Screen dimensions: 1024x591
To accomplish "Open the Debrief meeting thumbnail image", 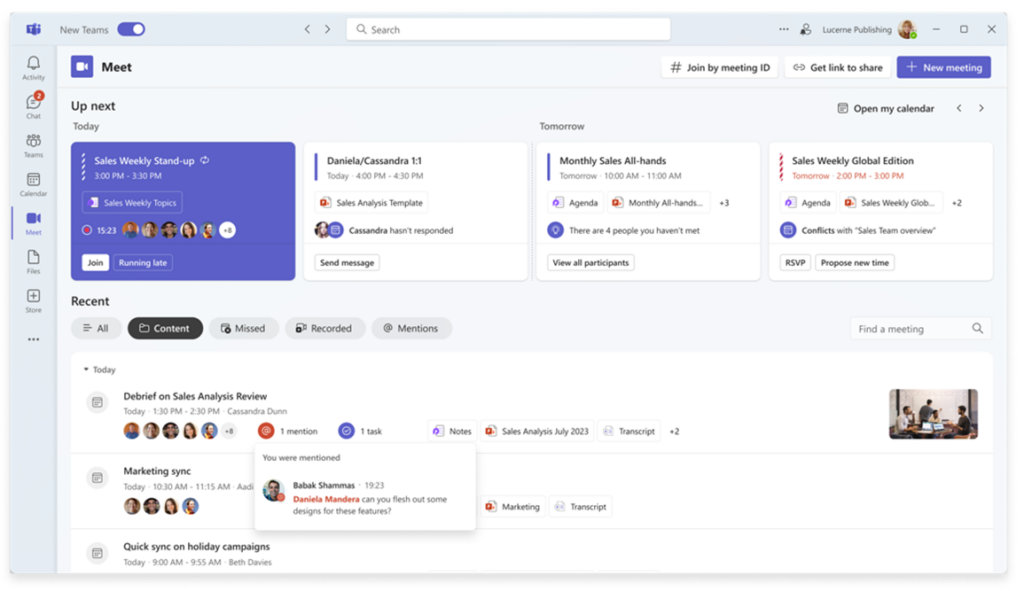I will [933, 414].
